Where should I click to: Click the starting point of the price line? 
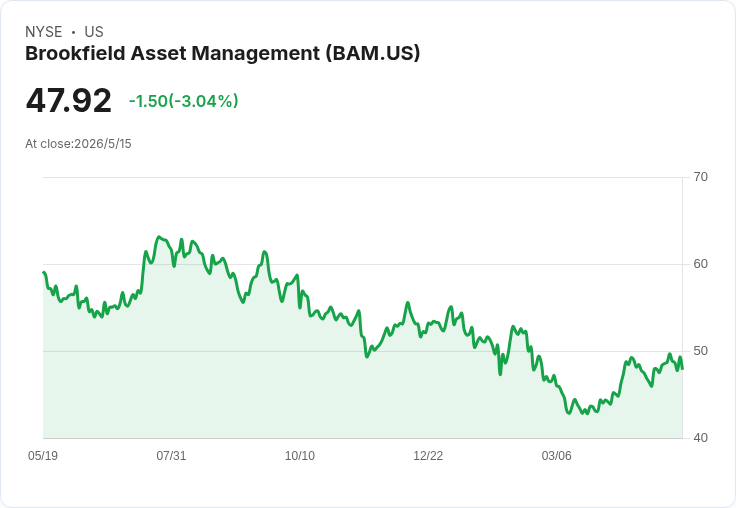pyautogui.click(x=44, y=272)
